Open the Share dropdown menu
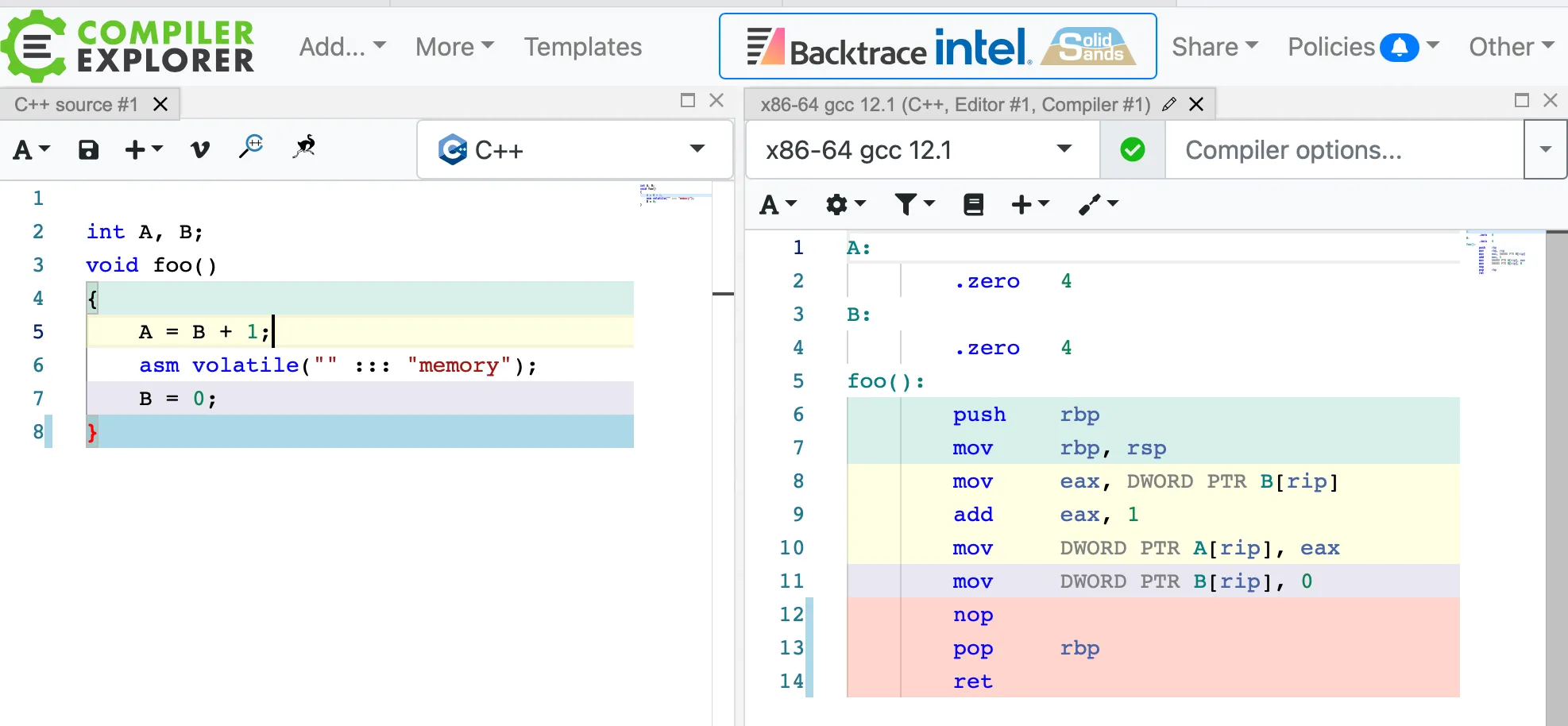1568x726 pixels. tap(1215, 47)
